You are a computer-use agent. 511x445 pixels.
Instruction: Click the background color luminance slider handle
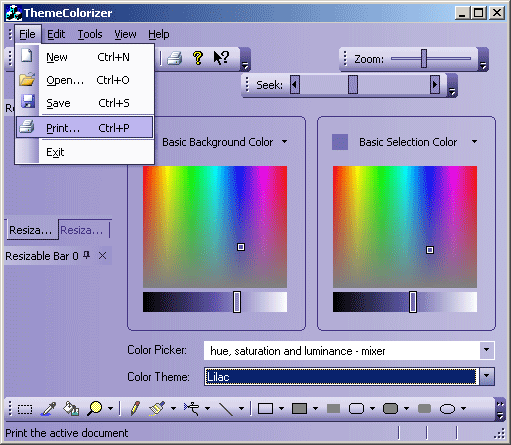[x=237, y=302]
